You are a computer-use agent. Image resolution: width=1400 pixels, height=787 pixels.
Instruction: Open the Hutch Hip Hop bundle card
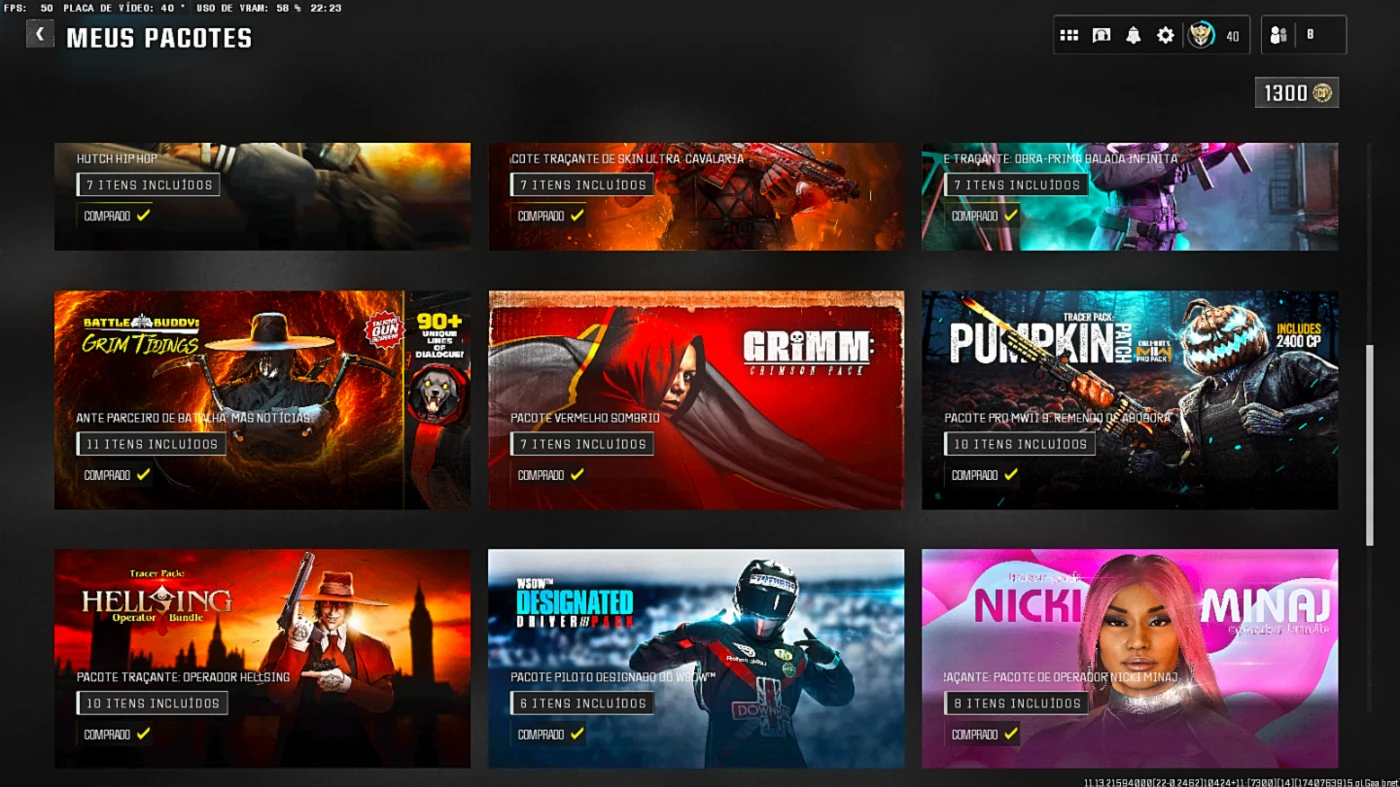262,196
